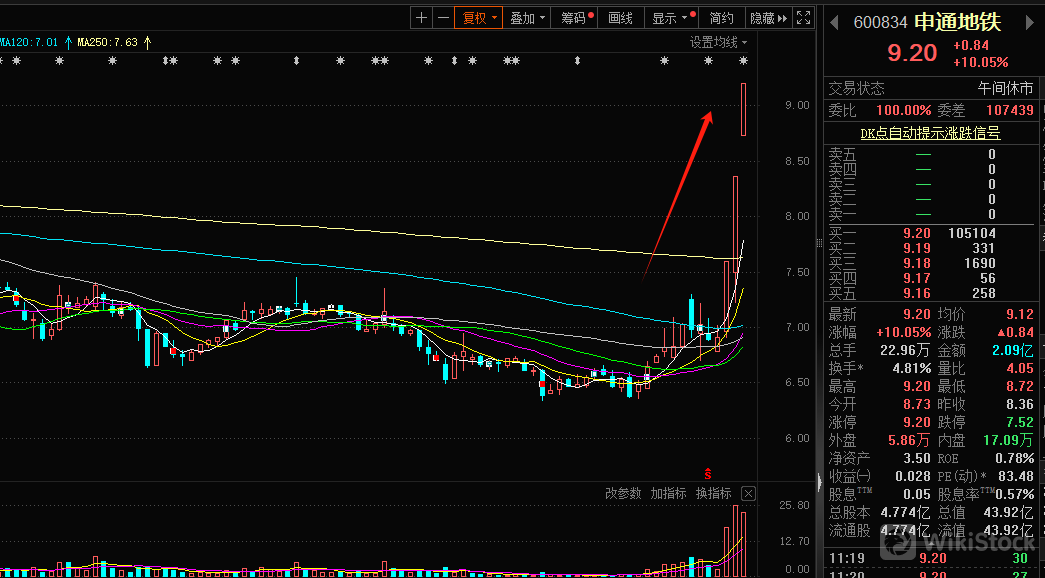Image resolution: width=1045 pixels, height=578 pixels.
Task: Click the zoom out minus icon
Action: click(442, 18)
